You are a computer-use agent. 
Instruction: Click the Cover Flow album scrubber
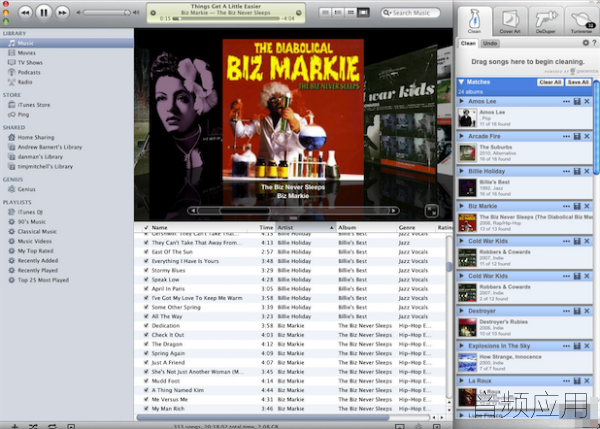(x=245, y=210)
